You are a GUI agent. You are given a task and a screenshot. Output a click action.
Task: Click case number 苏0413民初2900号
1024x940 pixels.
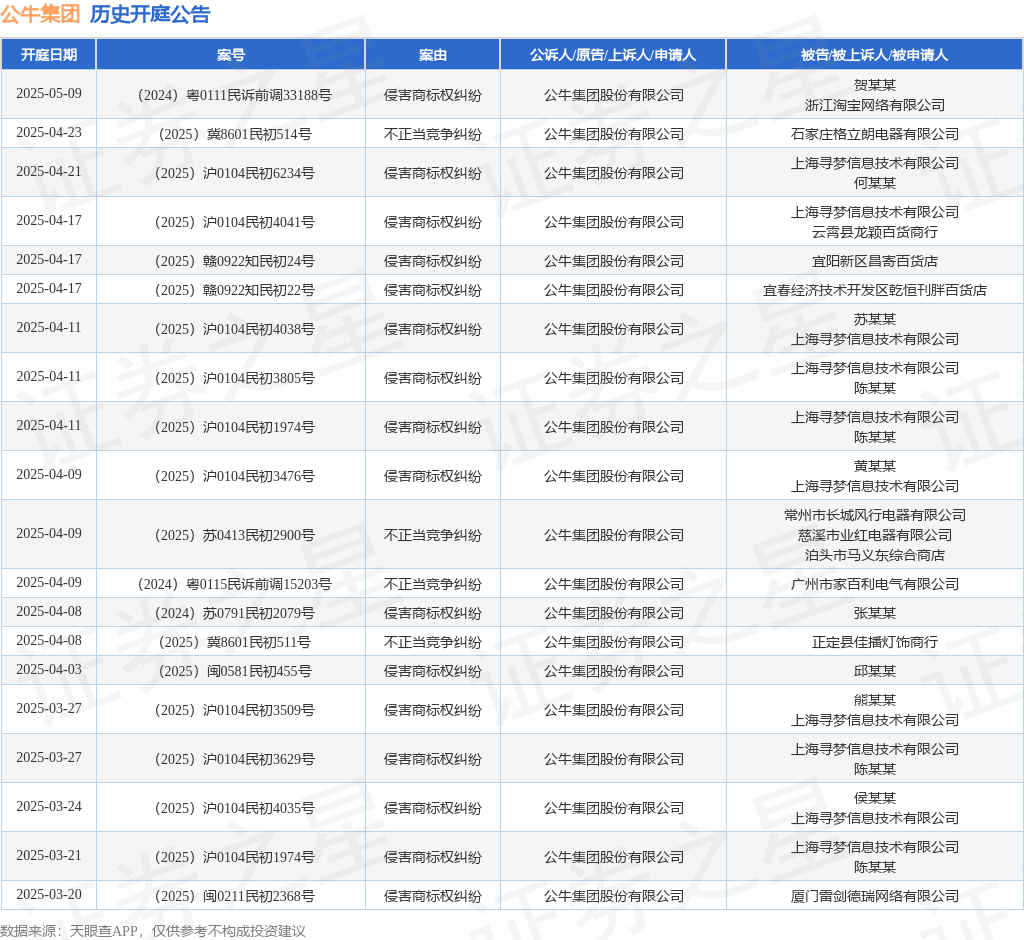pos(234,535)
